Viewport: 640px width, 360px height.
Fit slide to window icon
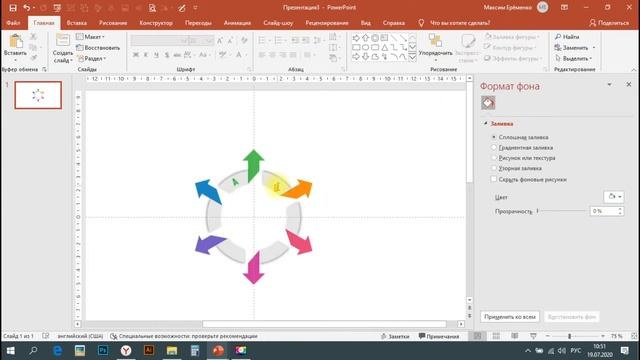[x=634, y=336]
